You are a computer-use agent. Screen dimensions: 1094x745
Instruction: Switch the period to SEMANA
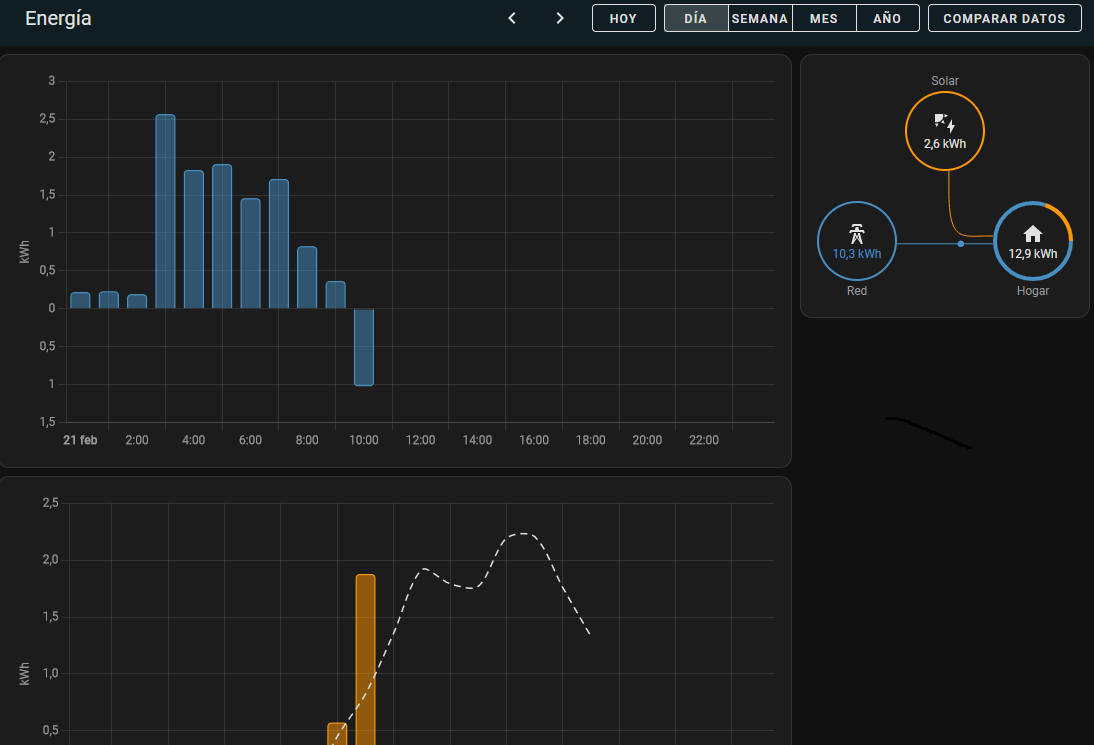(760, 18)
